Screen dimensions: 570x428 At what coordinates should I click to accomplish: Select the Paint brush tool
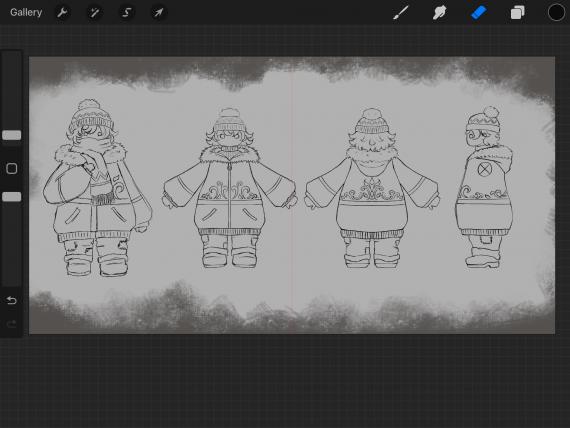[x=401, y=13]
